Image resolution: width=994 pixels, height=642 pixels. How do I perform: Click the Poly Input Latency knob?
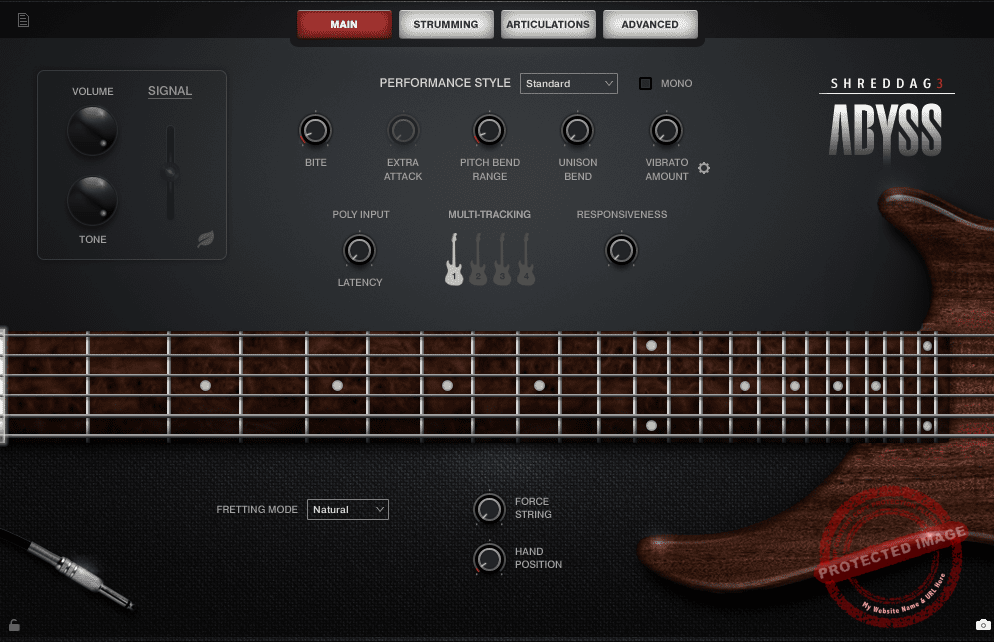click(359, 250)
